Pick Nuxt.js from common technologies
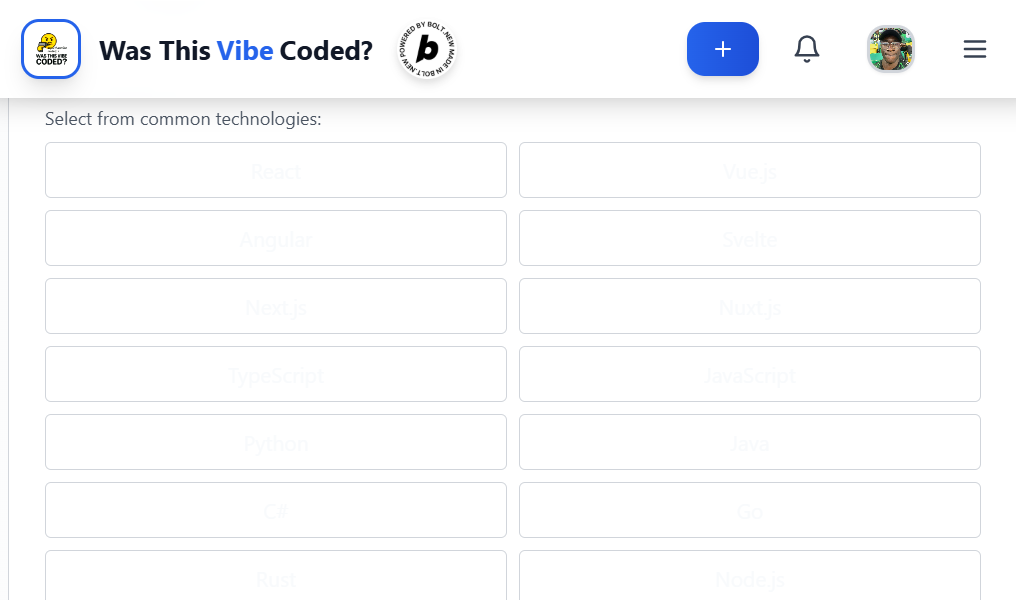Viewport: 1016px width, 600px height. (749, 306)
